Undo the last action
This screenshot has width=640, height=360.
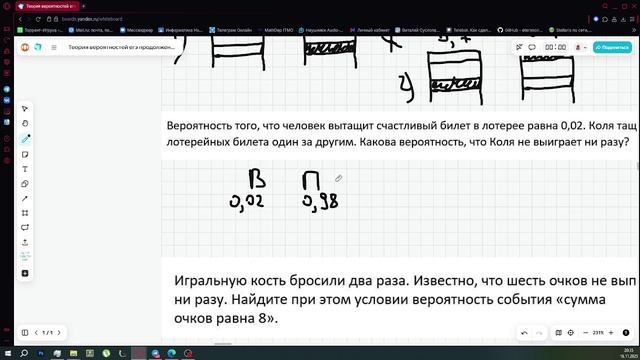click(524, 333)
